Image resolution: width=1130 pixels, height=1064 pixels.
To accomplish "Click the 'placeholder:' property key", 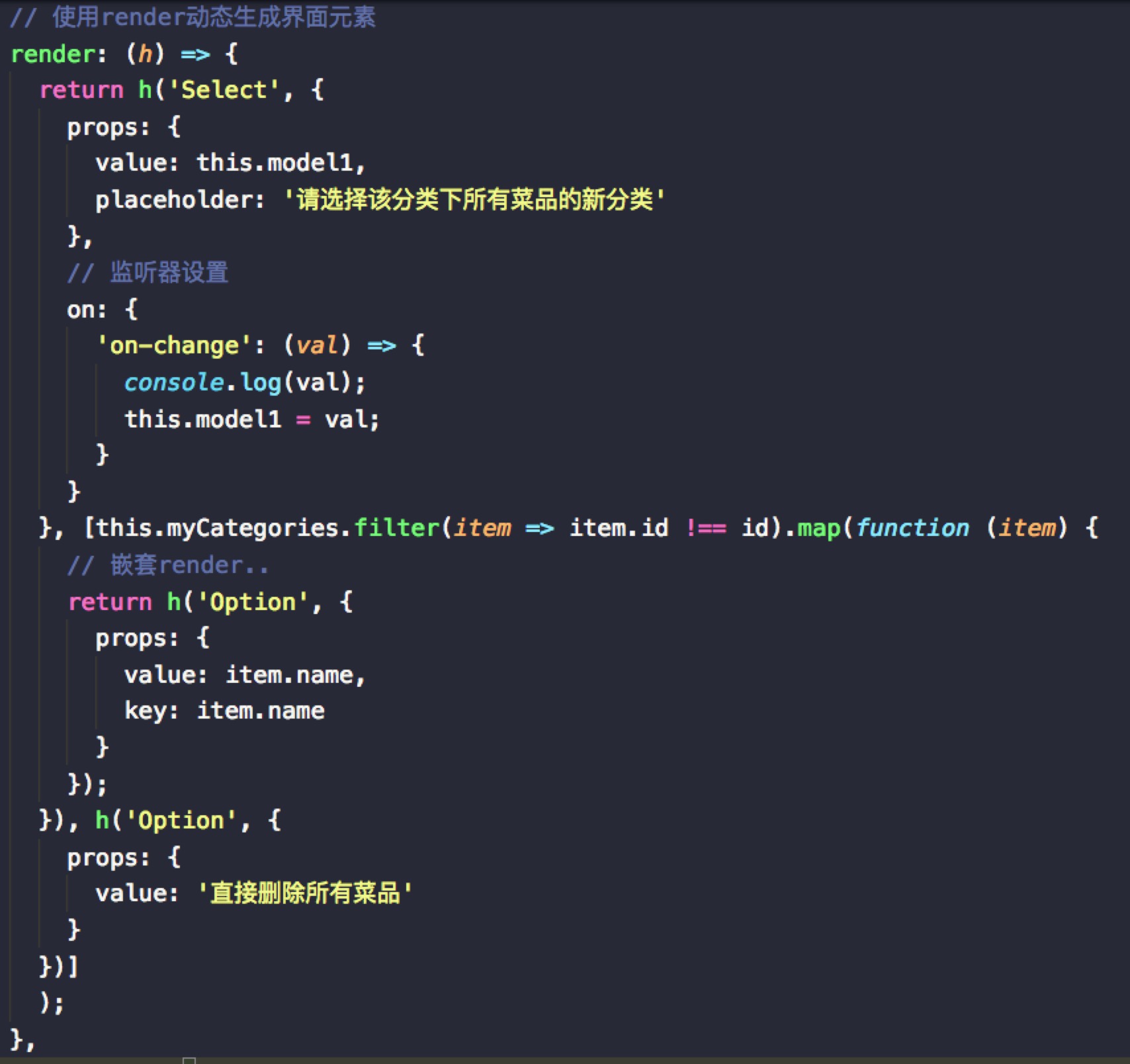I will pyautogui.click(x=180, y=200).
